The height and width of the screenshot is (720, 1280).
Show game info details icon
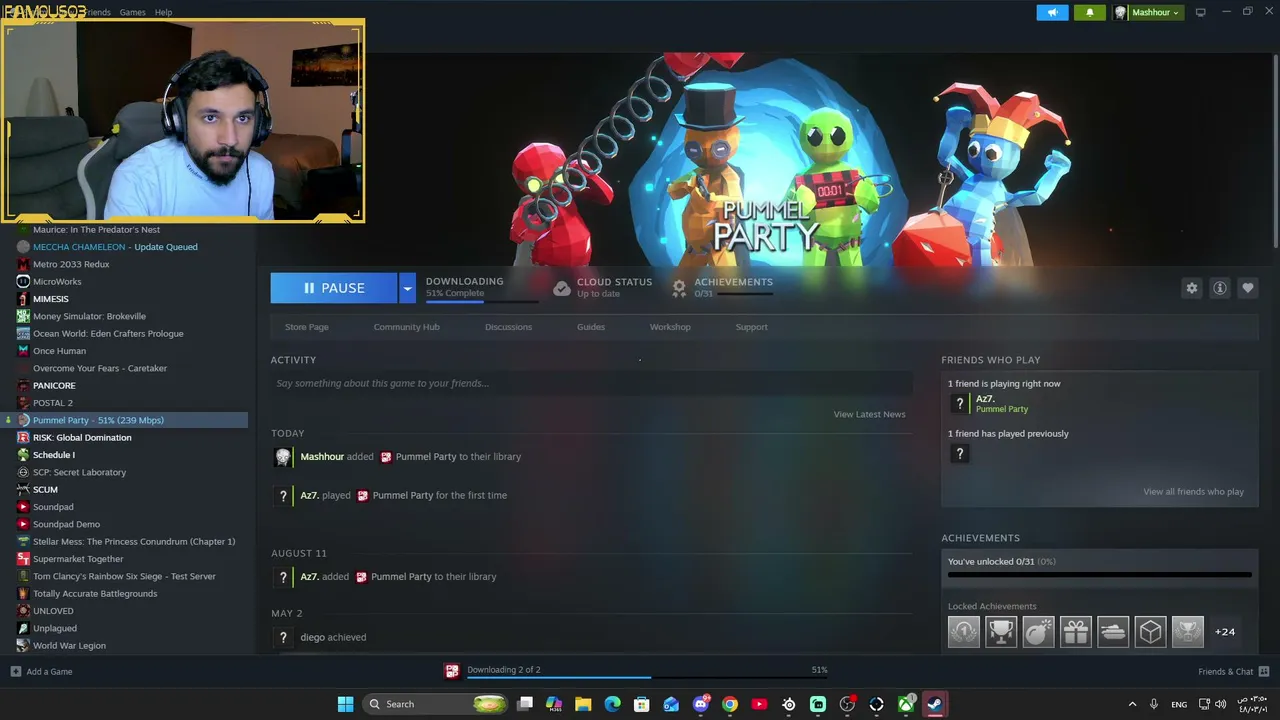[1220, 288]
